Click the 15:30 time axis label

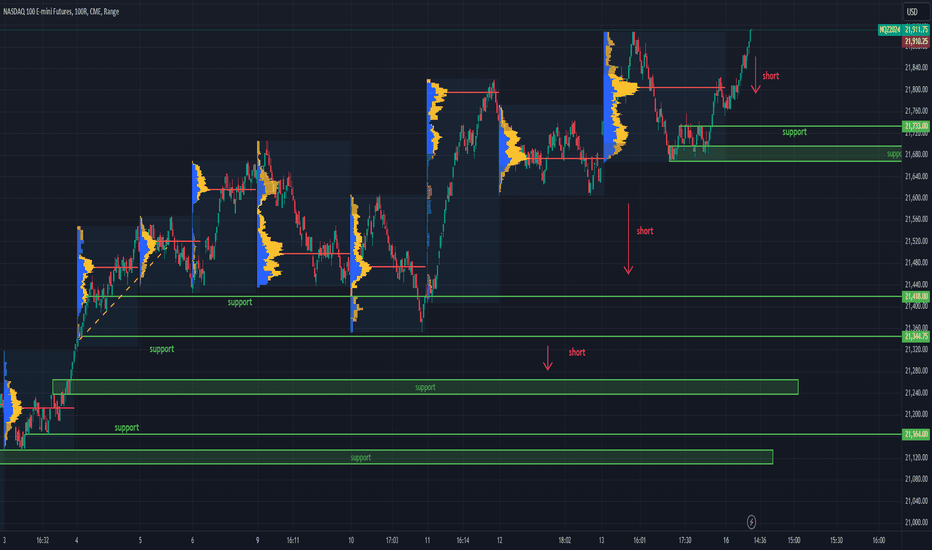click(836, 540)
